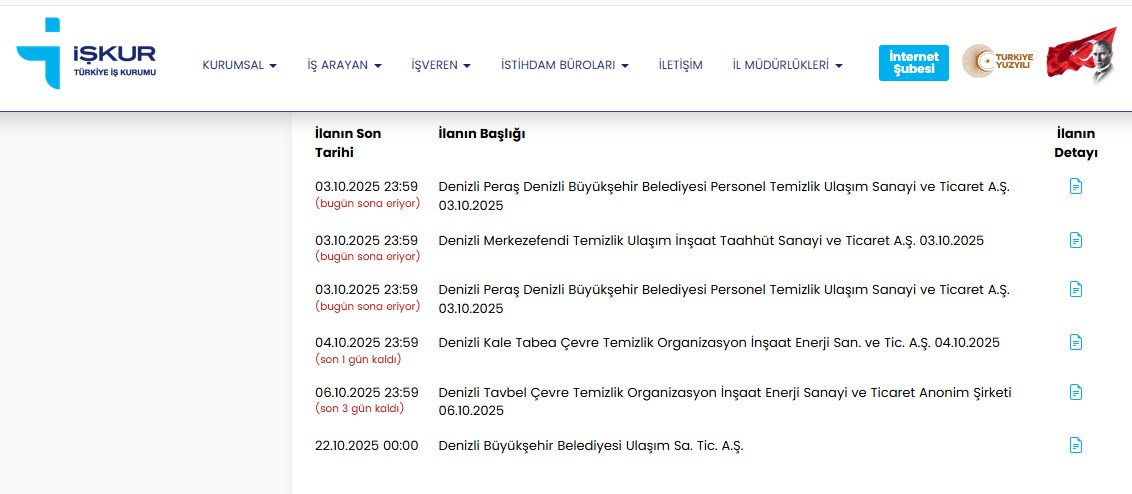Click the Turkish flag Atatürk image
Image resolution: width=1132 pixels, height=494 pixels.
coord(1081,57)
